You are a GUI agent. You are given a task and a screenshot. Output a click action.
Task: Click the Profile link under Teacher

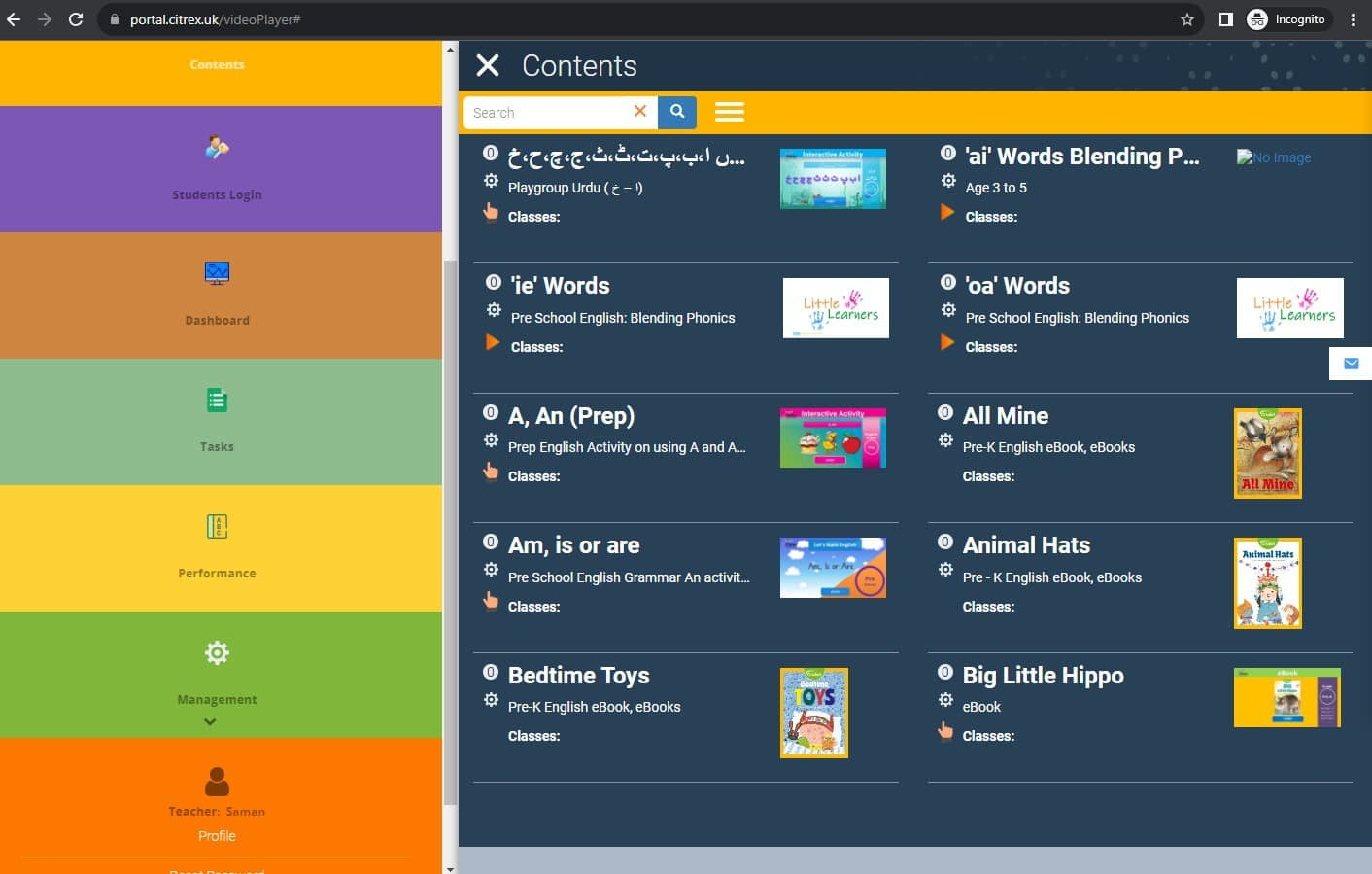click(x=217, y=836)
